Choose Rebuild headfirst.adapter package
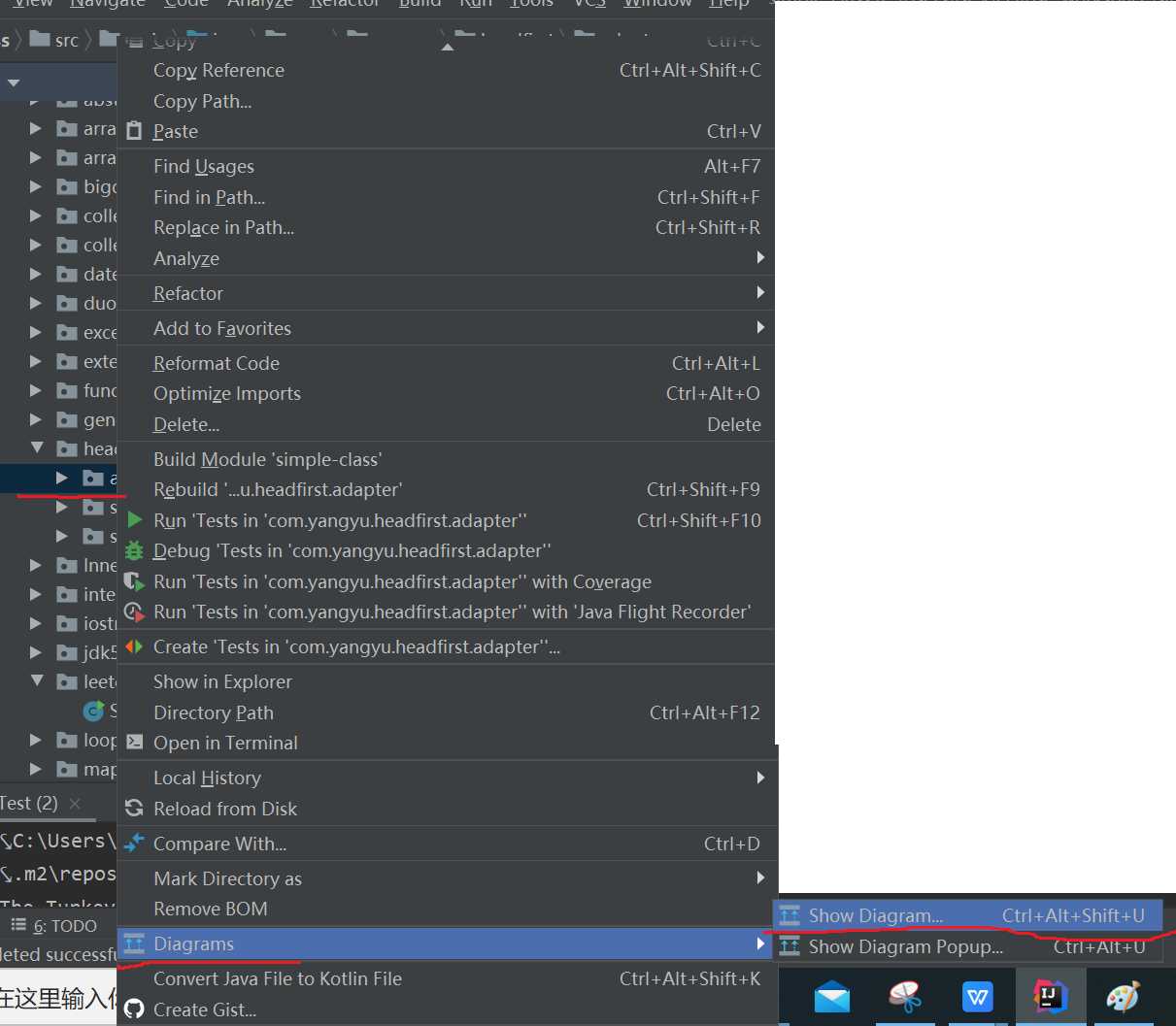 446,489
